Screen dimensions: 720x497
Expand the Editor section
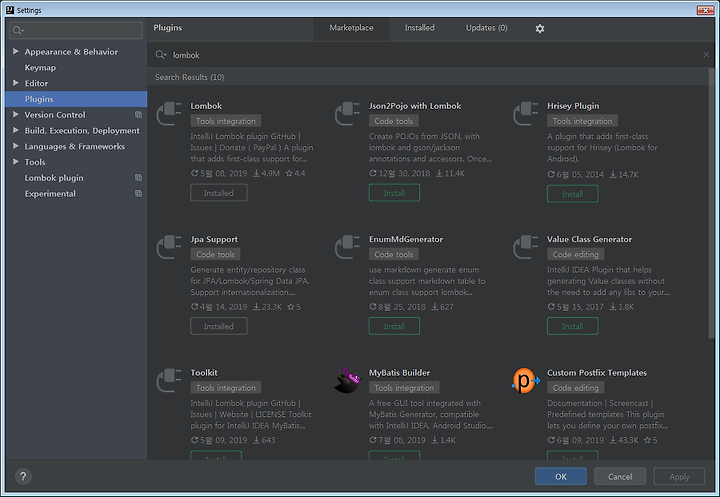[16, 83]
